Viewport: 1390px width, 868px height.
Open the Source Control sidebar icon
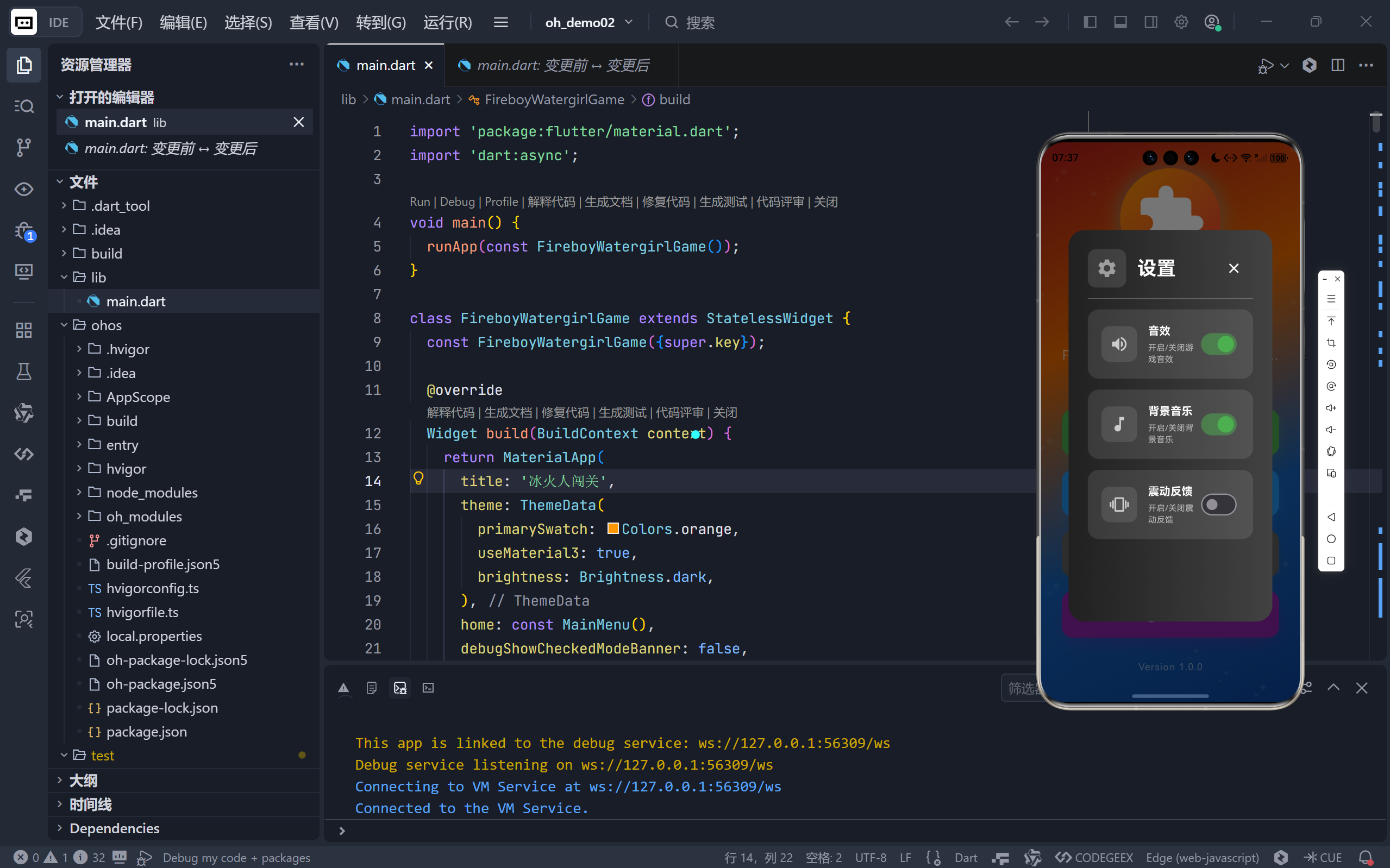click(23, 147)
